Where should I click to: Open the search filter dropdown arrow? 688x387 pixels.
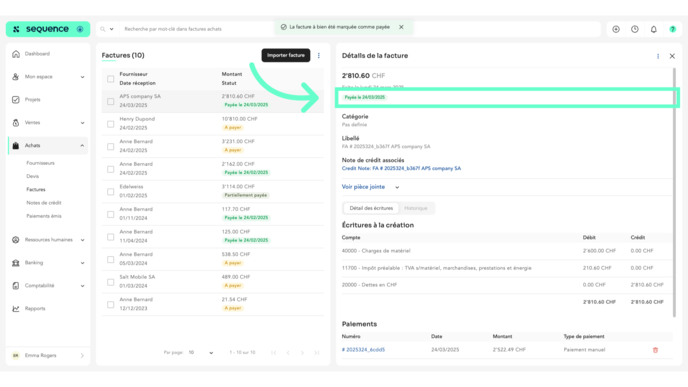pos(111,29)
